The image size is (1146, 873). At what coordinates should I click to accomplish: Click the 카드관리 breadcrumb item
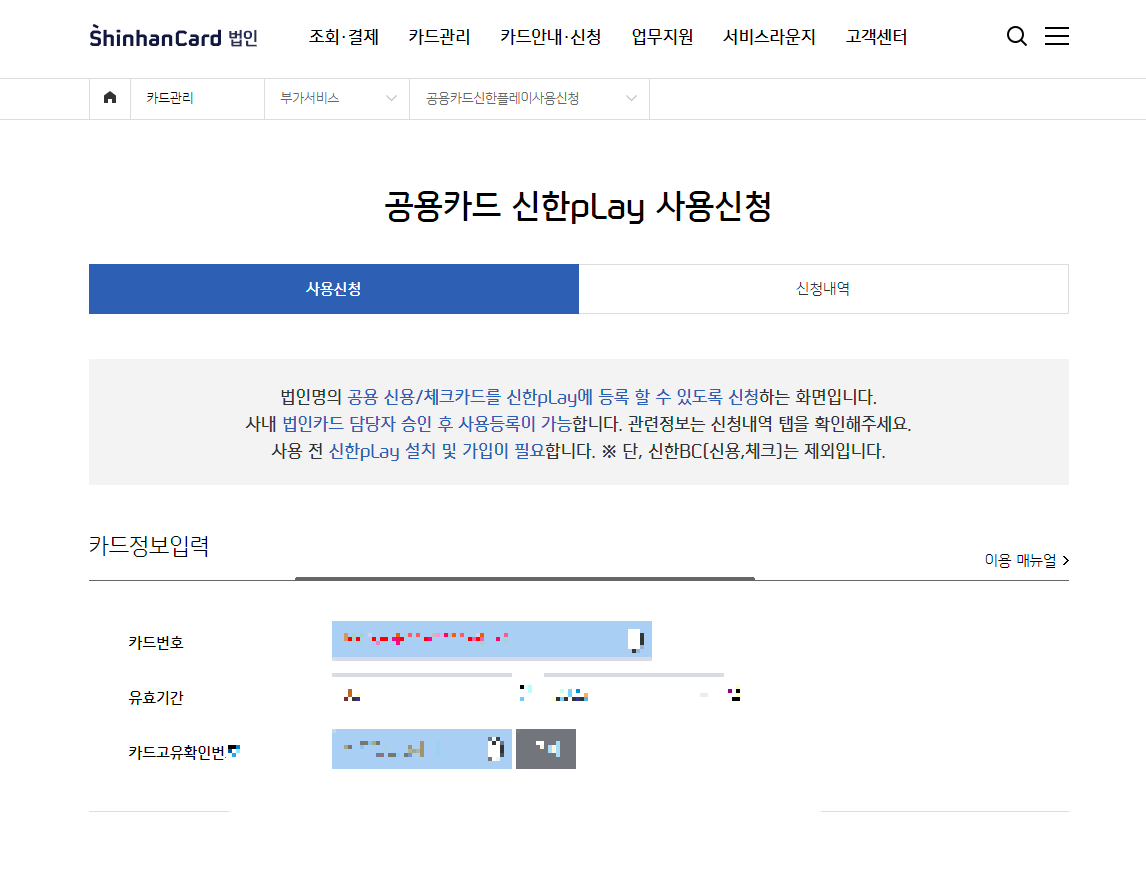pos(170,98)
